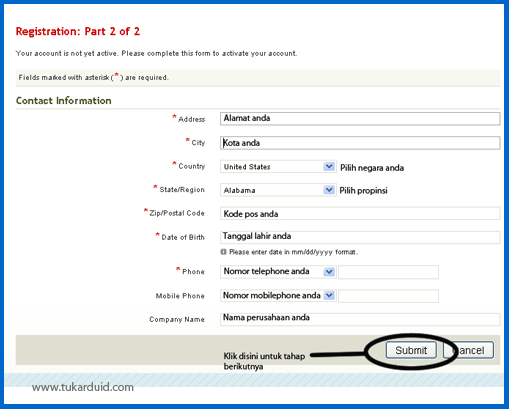Screen dimensions: 509x409
Task: Click the Address input field
Action: click(x=360, y=119)
